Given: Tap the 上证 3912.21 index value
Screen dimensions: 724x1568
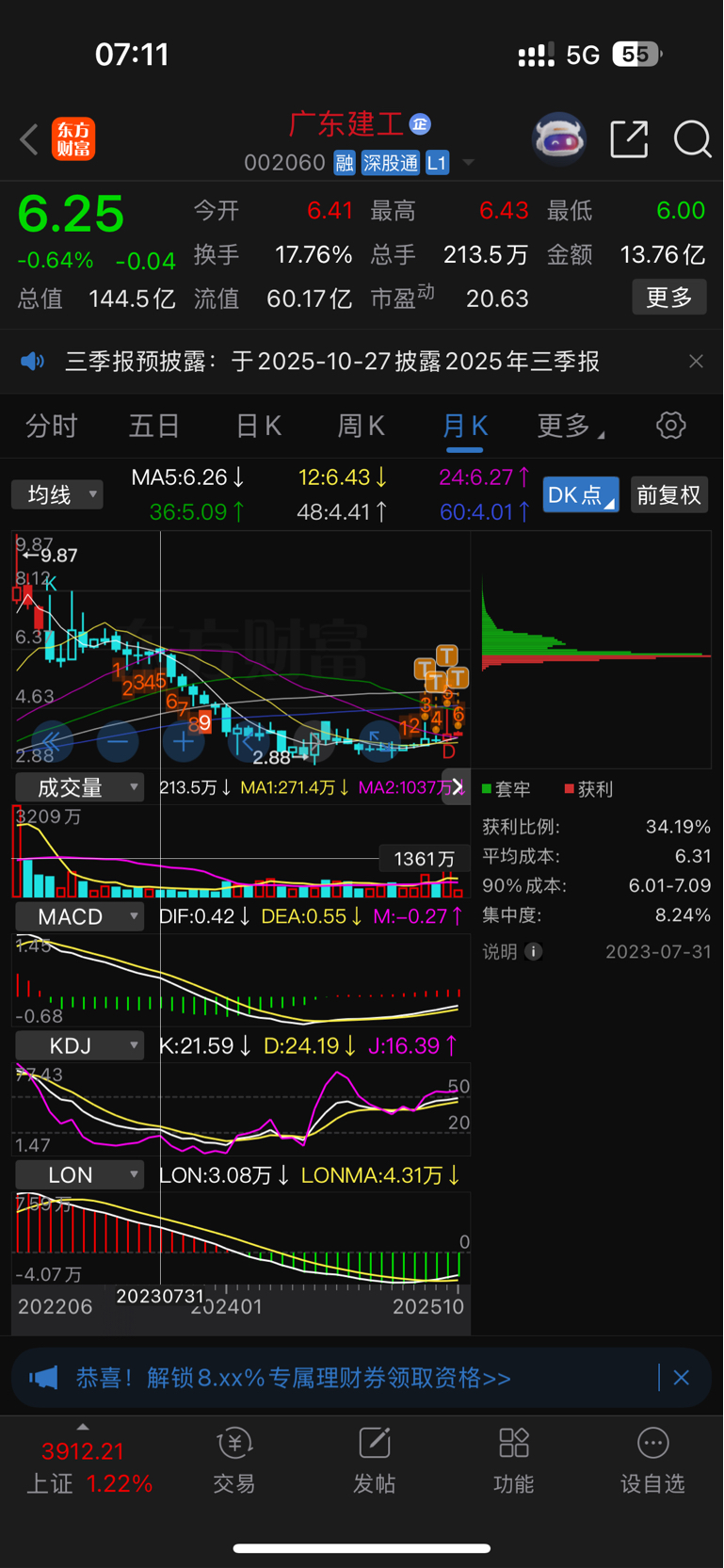Looking at the screenshot, I should pos(83,1451).
